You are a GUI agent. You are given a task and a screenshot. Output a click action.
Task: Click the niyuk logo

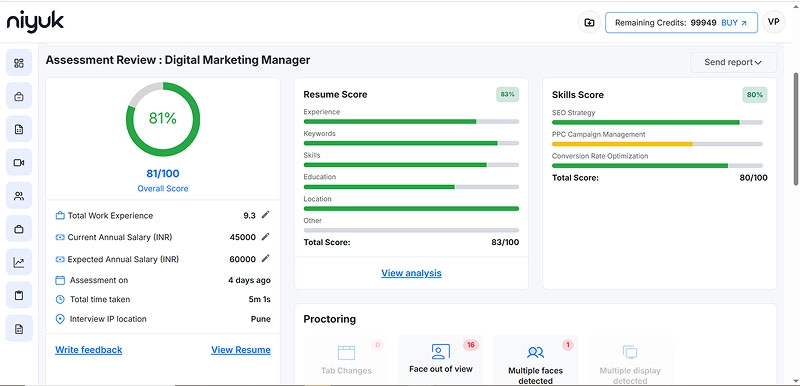click(x=35, y=22)
